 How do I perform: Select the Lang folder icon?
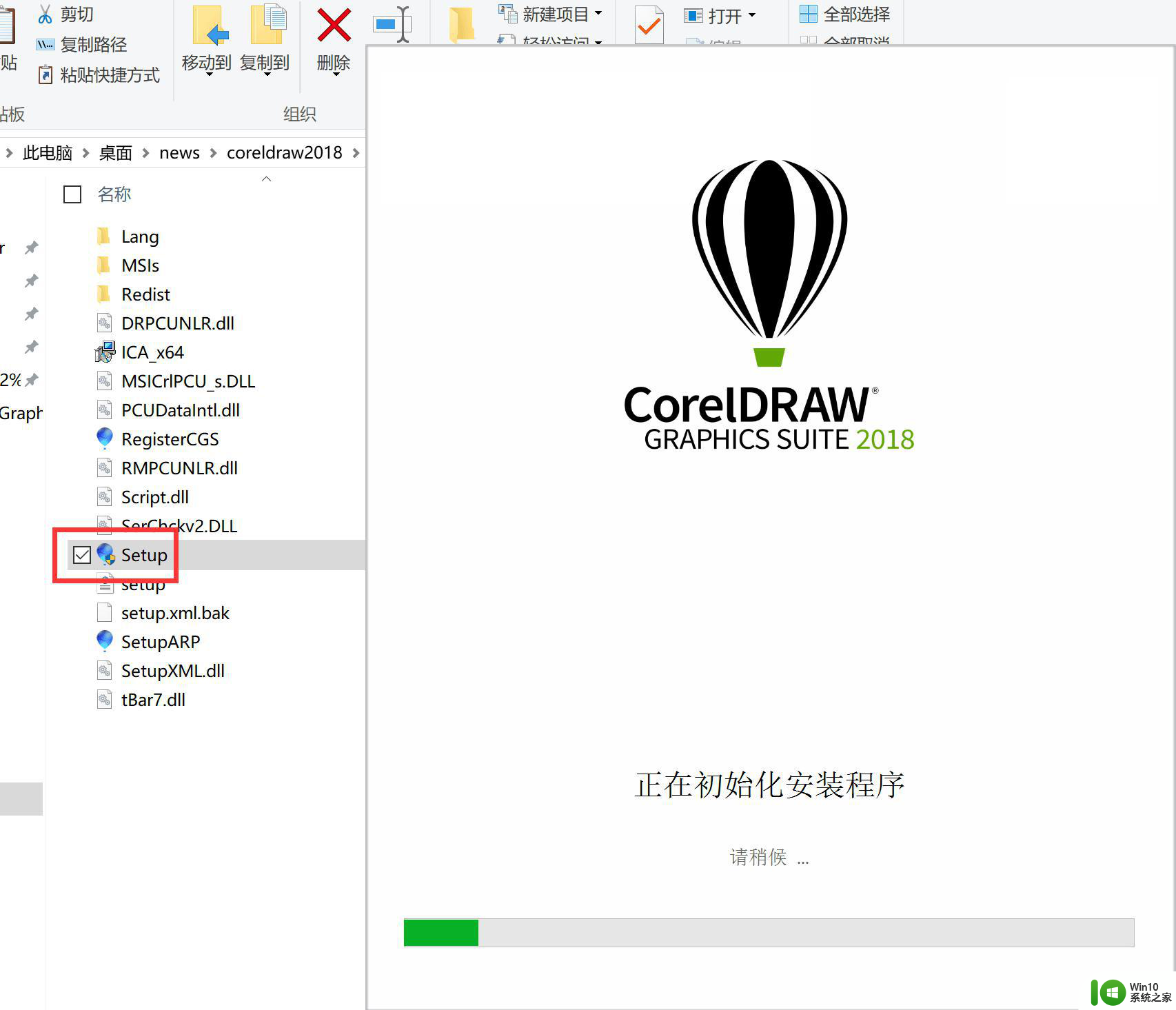pos(104,236)
